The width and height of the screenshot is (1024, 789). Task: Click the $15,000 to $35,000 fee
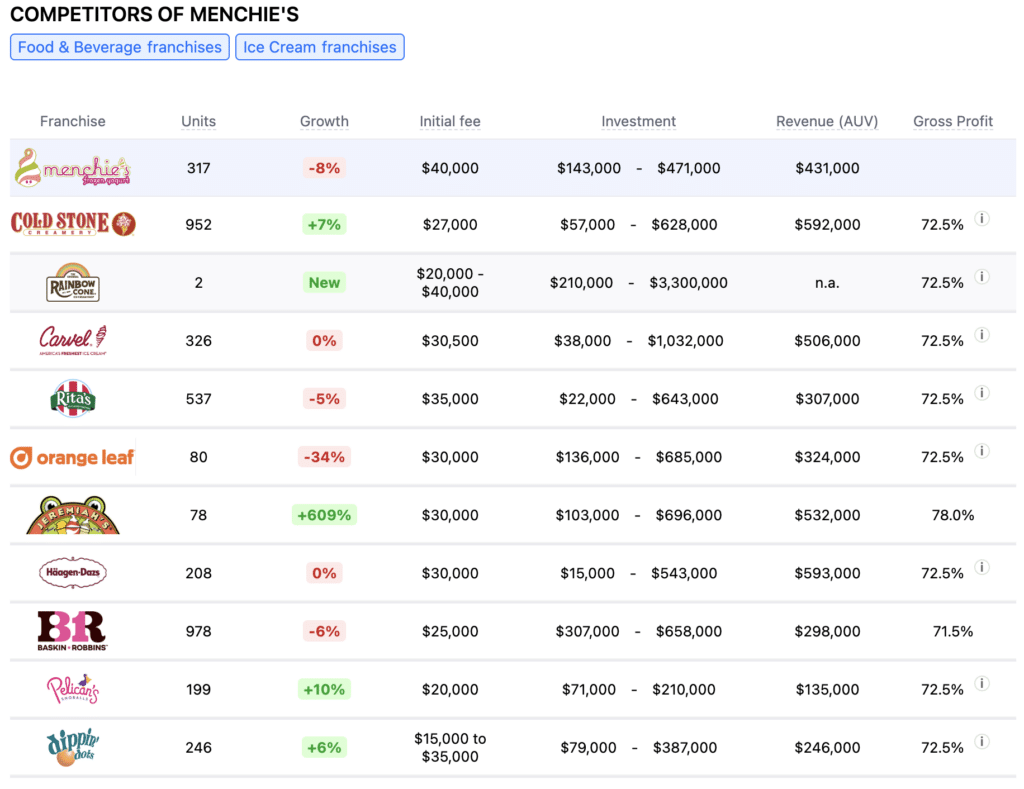(450, 748)
